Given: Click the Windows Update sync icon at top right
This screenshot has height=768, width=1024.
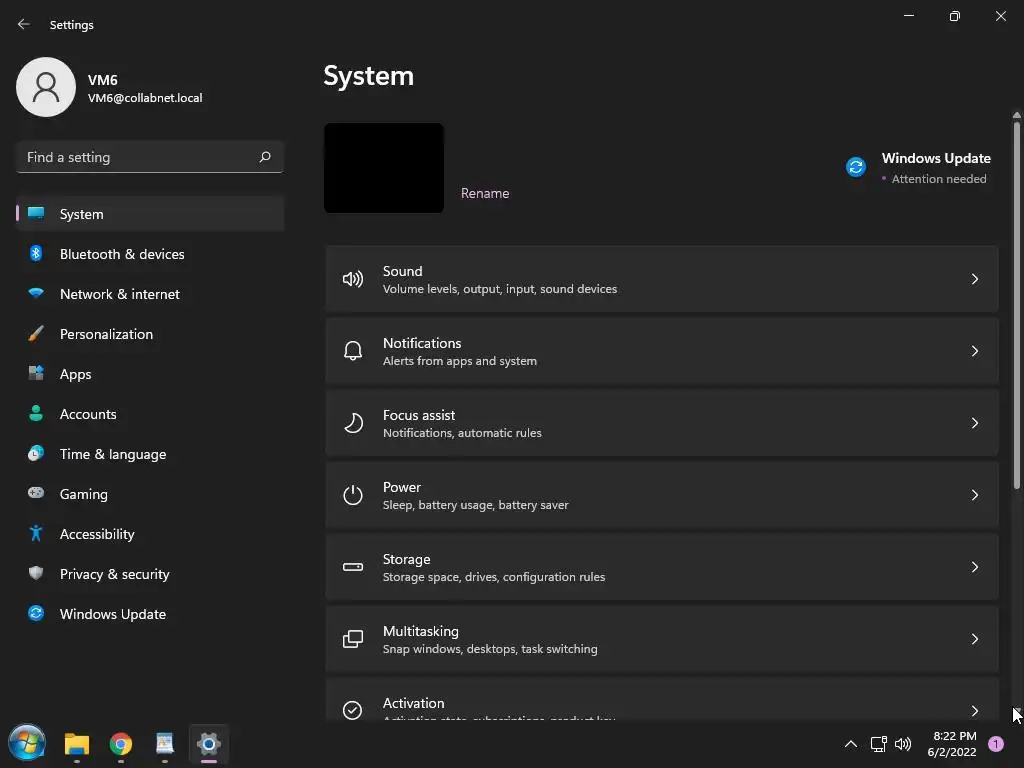Looking at the screenshot, I should point(856,167).
